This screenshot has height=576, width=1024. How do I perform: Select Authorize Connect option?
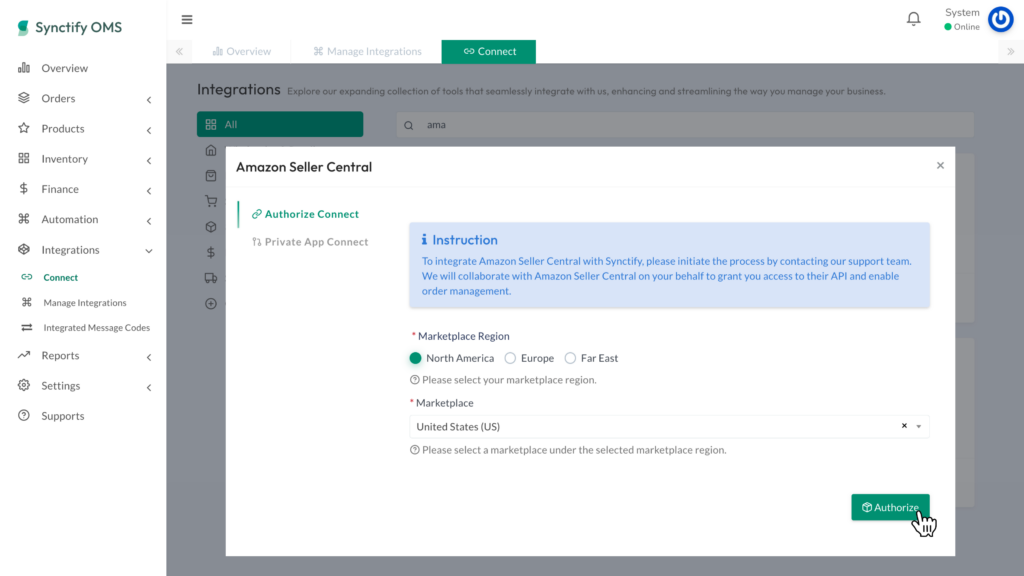coord(305,214)
